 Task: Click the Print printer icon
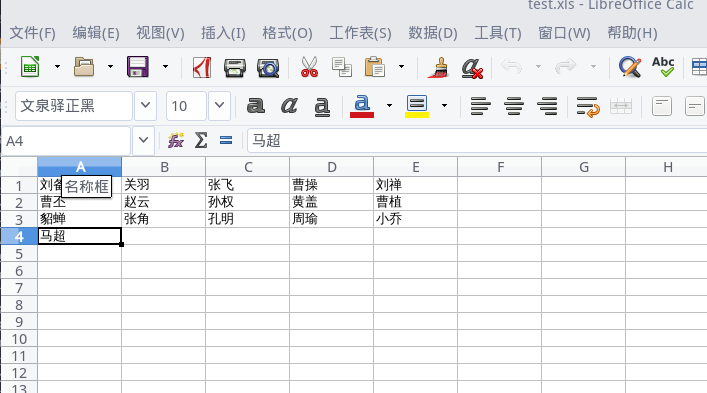[x=234, y=67]
